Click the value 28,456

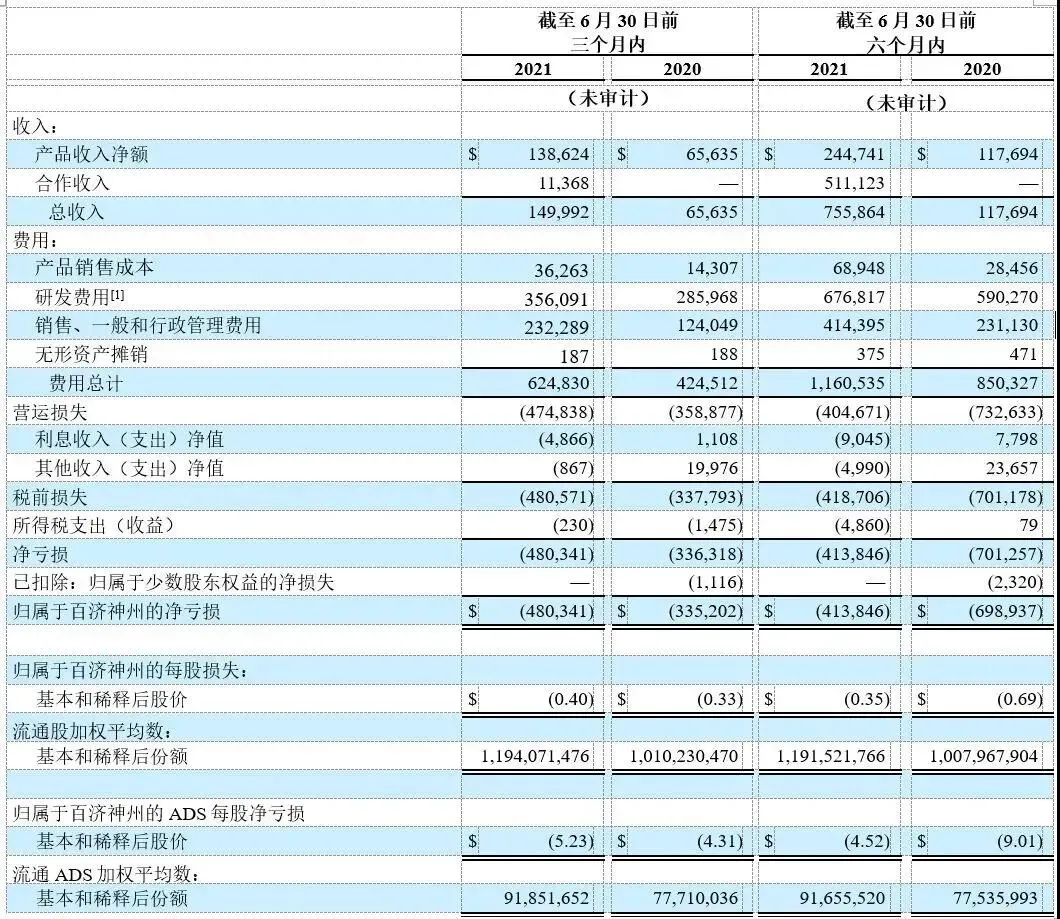(x=1011, y=268)
